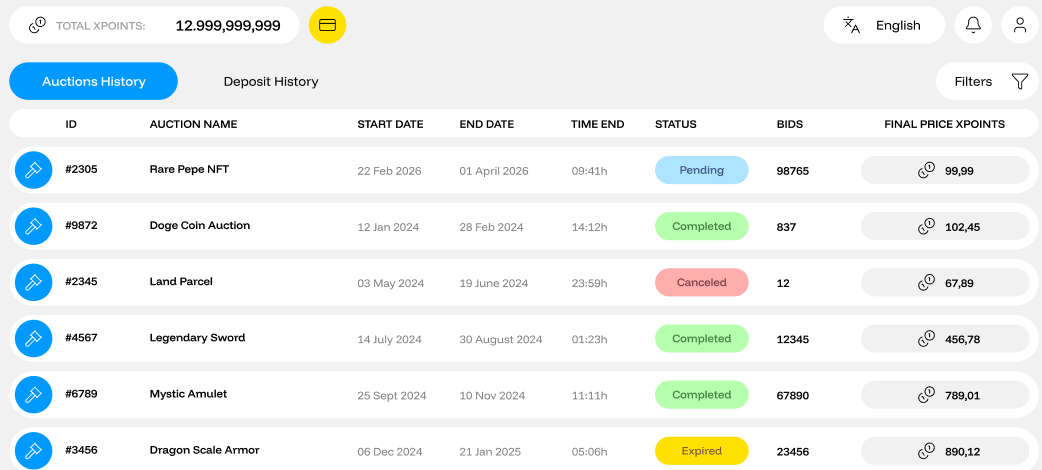1042x470 pixels.
Task: Open the user profile icon
Action: 1019,25
